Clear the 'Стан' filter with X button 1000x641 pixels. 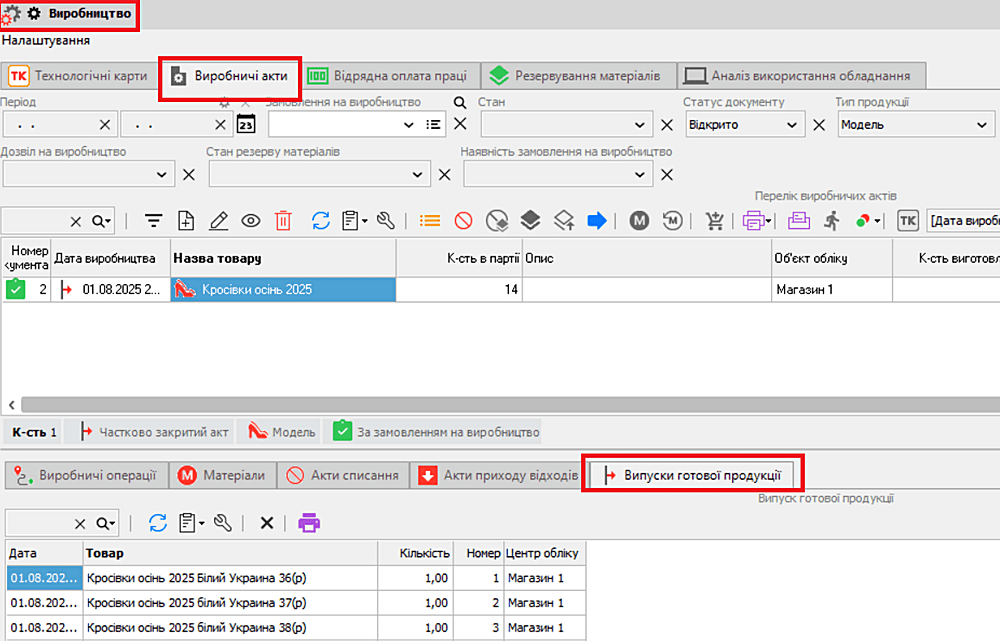667,125
